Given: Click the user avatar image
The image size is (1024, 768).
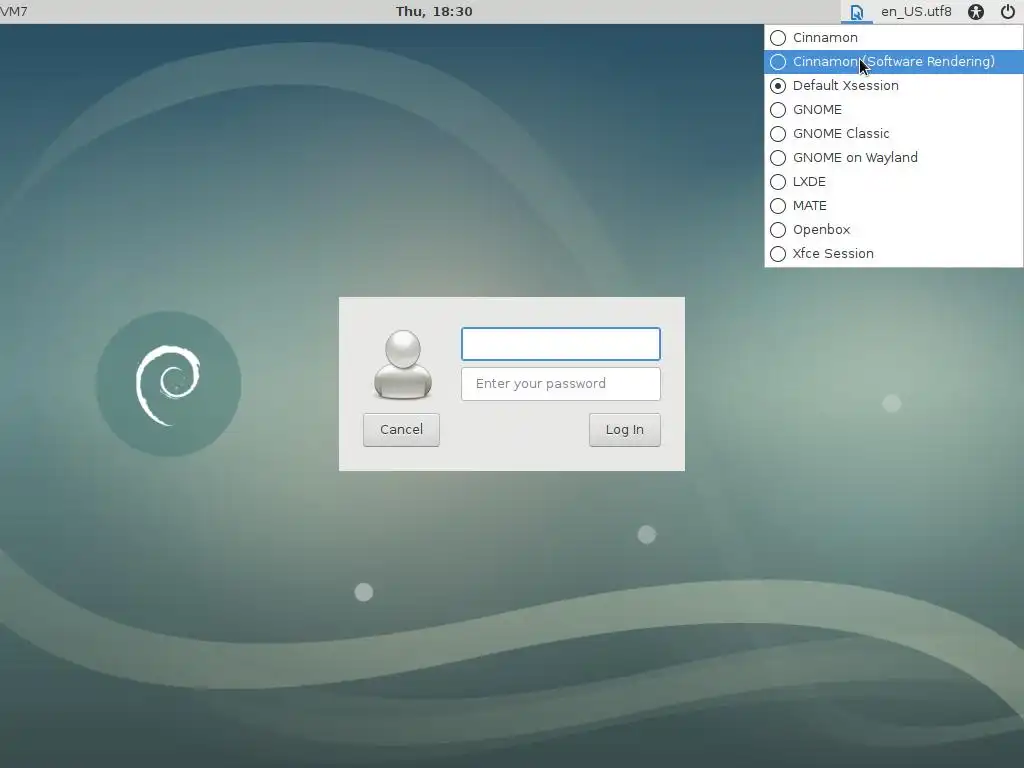Looking at the screenshot, I should [403, 364].
